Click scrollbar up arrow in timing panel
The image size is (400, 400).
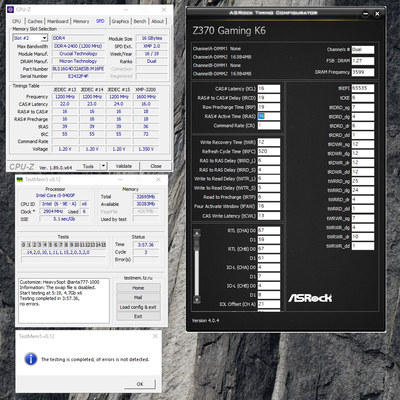(197, 233)
